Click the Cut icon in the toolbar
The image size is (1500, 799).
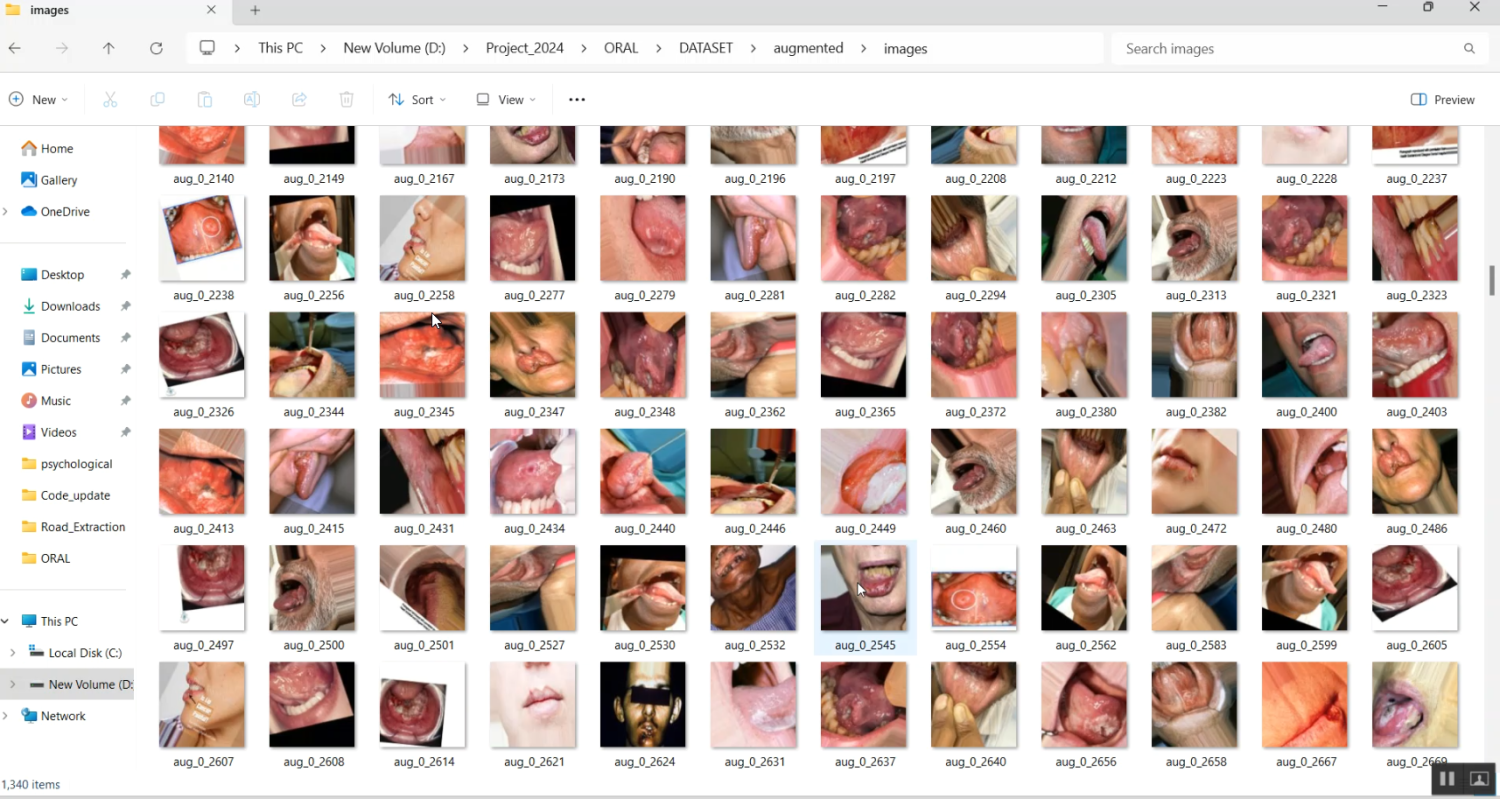tap(110, 99)
